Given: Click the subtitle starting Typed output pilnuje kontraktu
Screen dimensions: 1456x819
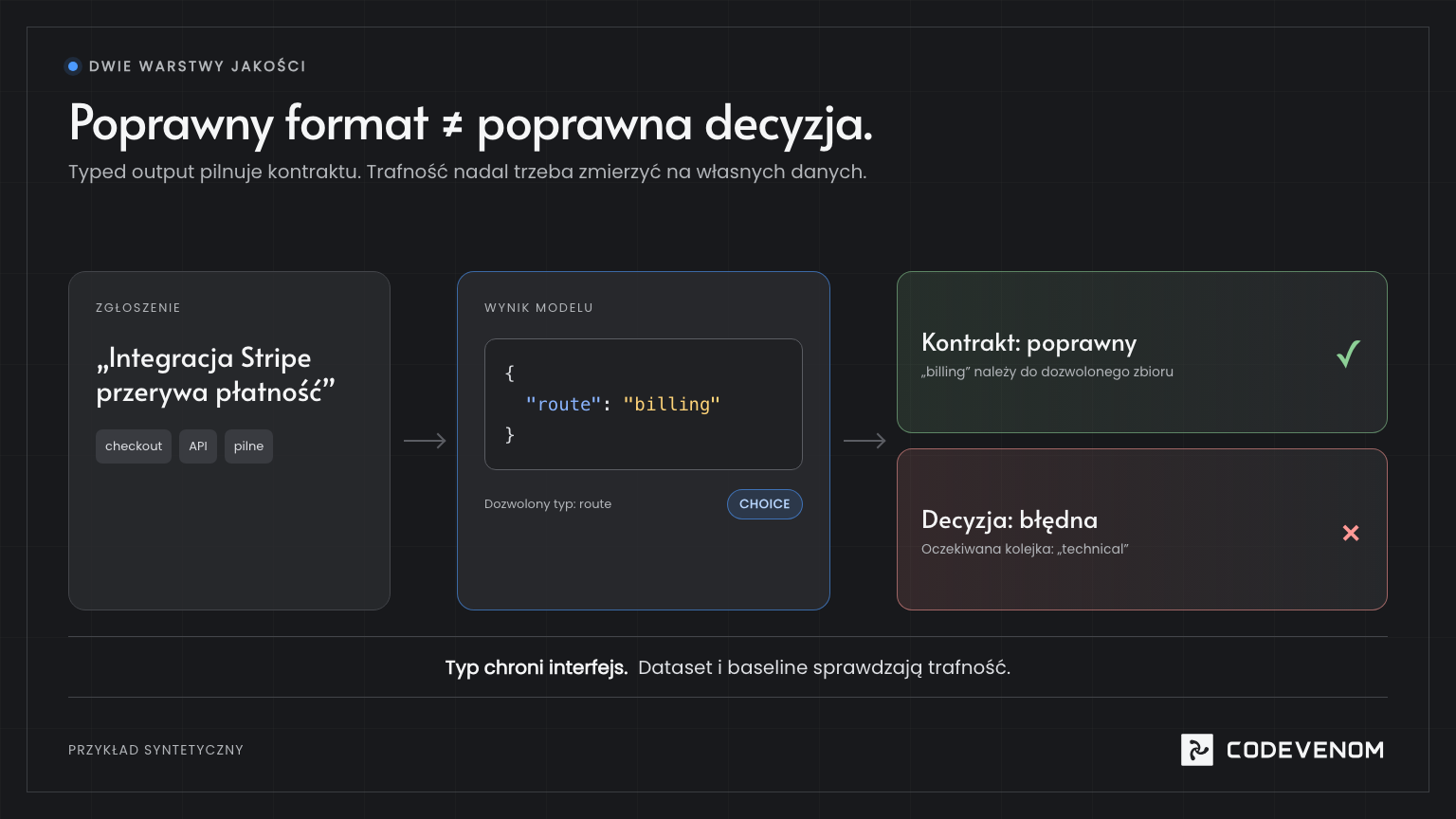Looking at the screenshot, I should (x=467, y=173).
